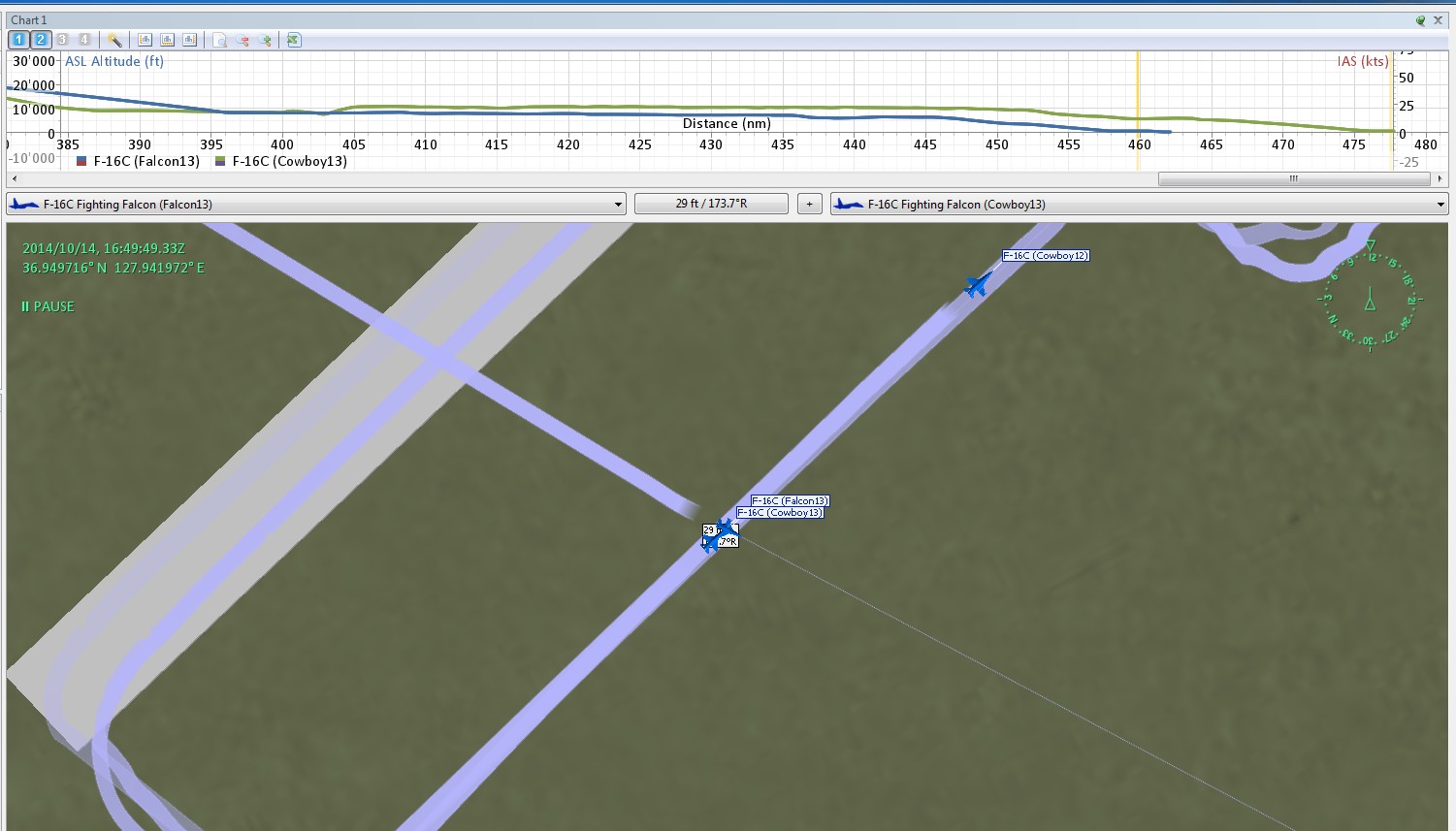Click the chart horizontal scrollbar thumb
The height and width of the screenshot is (831, 1456).
pyautogui.click(x=1294, y=178)
